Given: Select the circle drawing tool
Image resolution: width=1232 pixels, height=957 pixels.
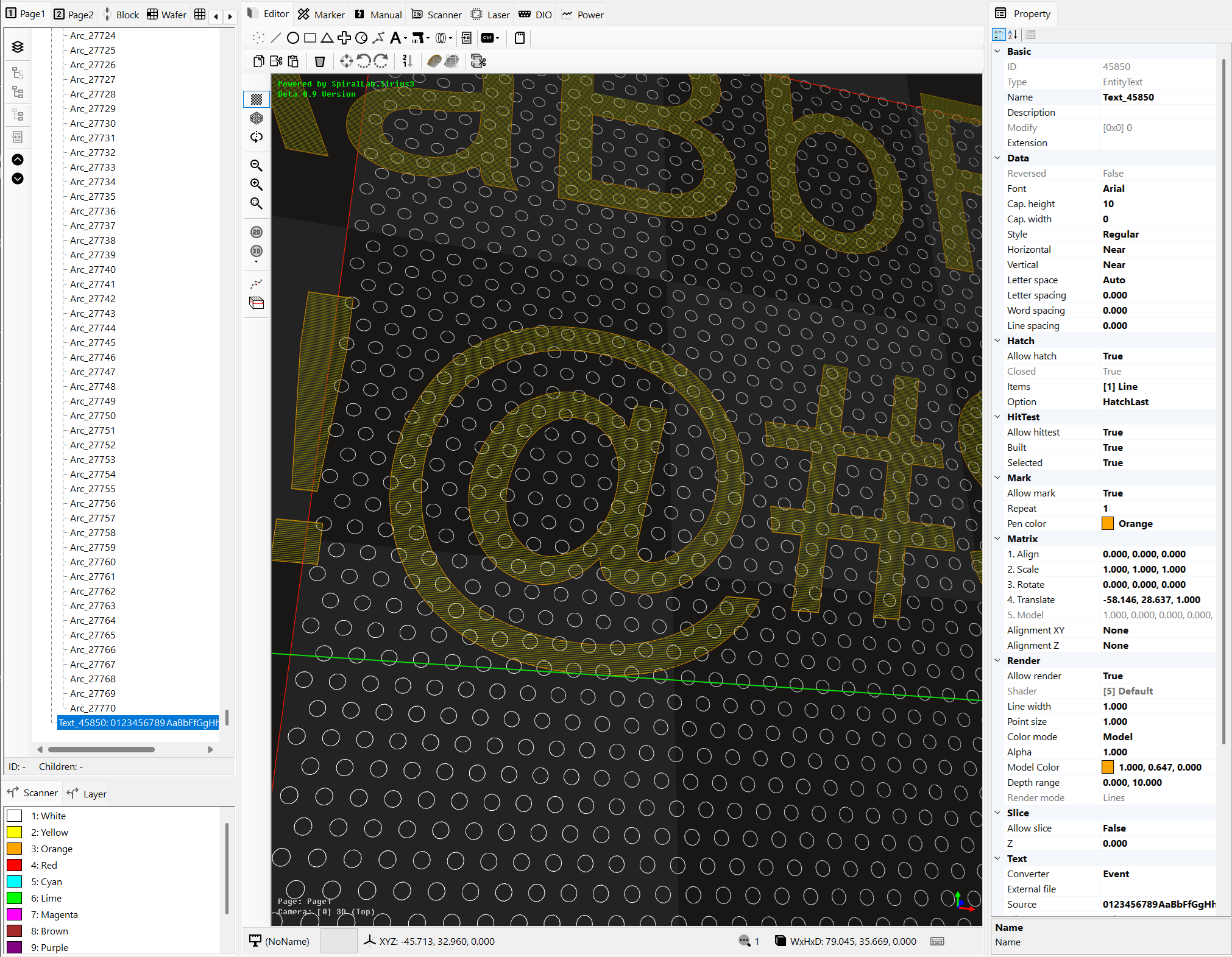Looking at the screenshot, I should coord(293,38).
